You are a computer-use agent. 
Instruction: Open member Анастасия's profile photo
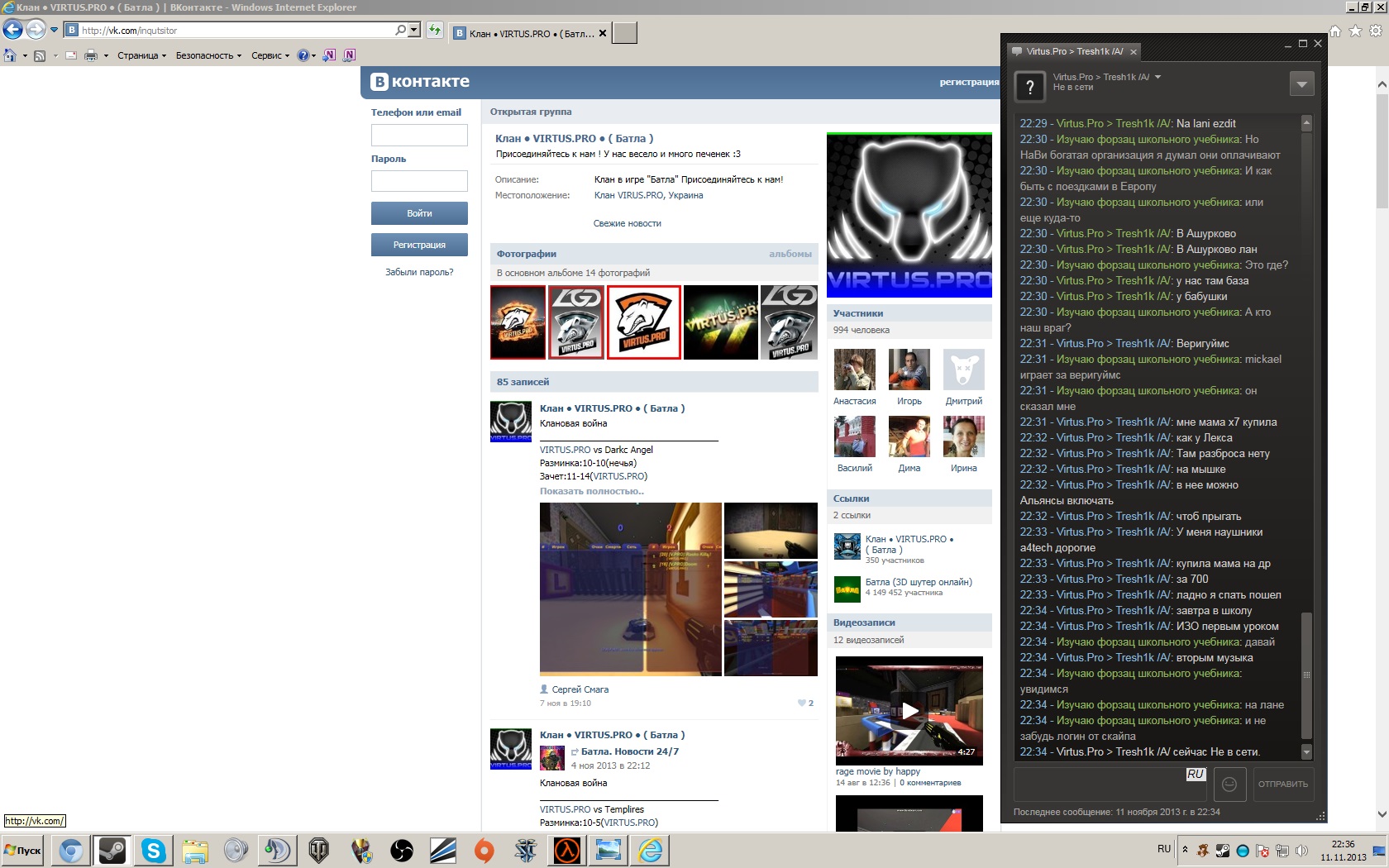coord(855,370)
